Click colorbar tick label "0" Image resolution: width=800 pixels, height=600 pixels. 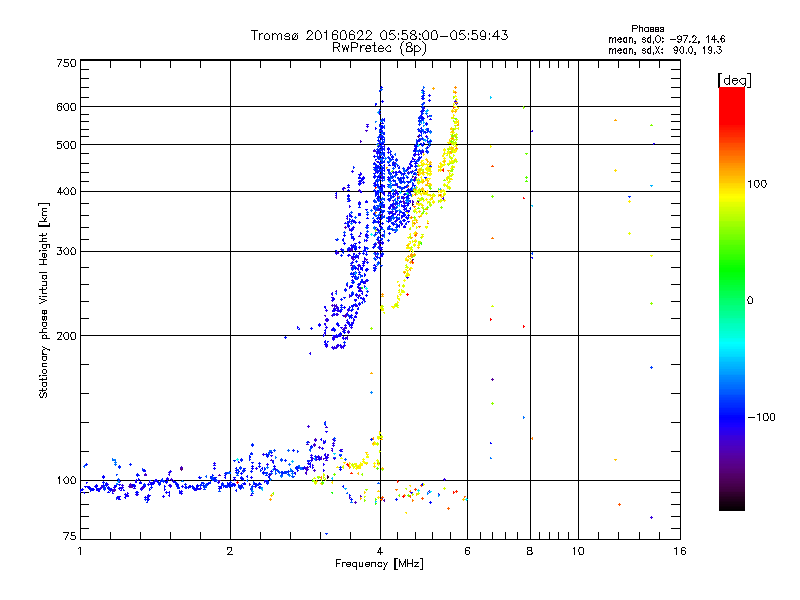pyautogui.click(x=750, y=300)
